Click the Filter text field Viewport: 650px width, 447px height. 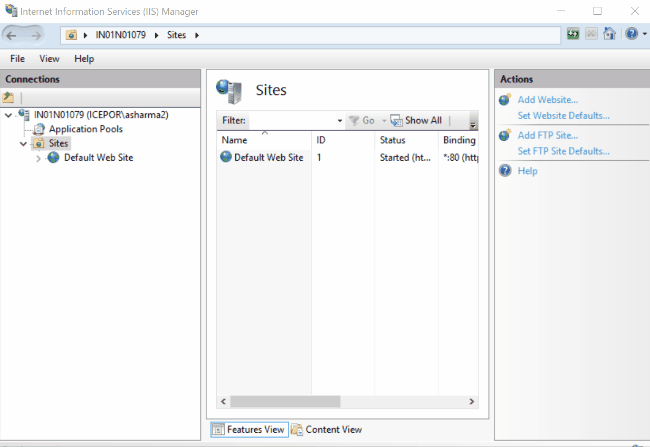pos(293,121)
